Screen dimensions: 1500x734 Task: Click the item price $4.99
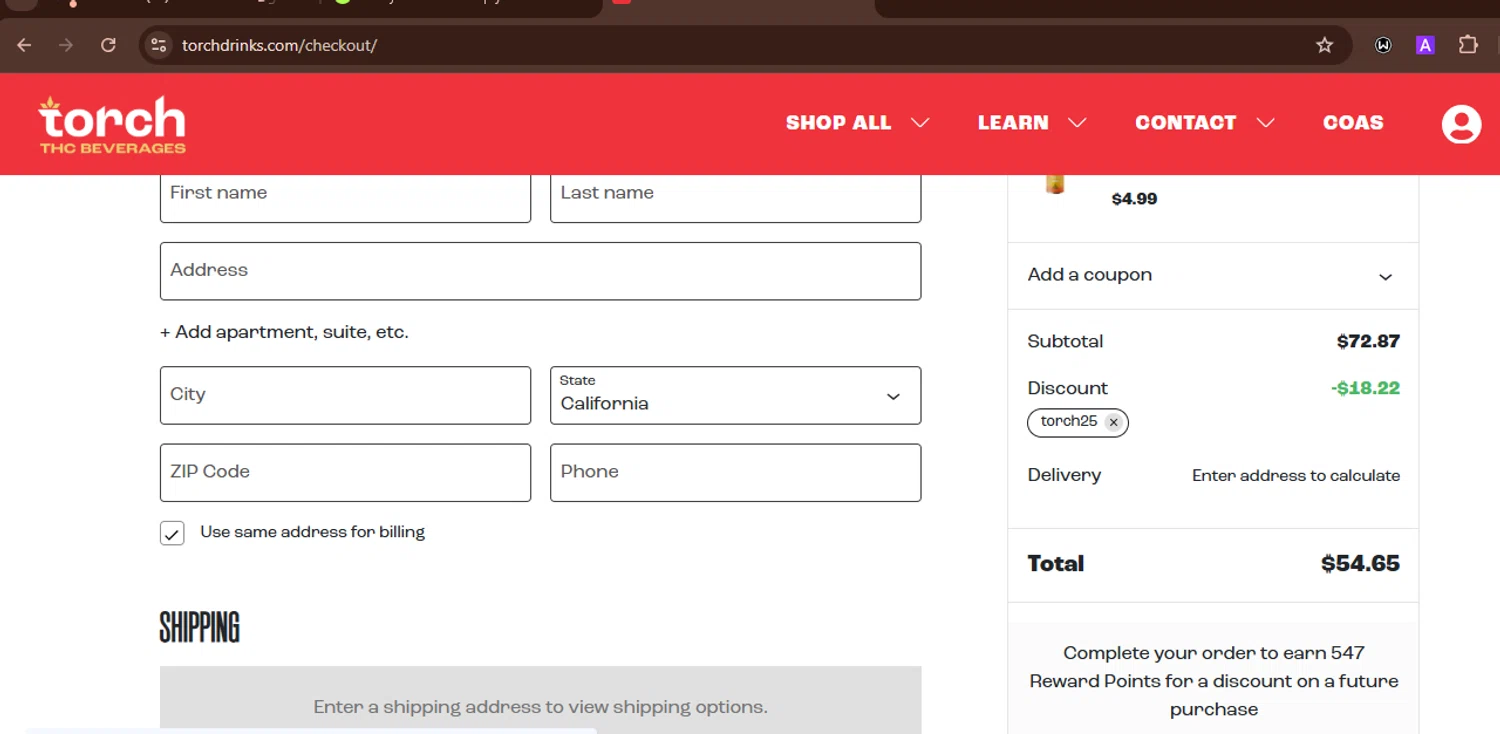pos(1134,199)
